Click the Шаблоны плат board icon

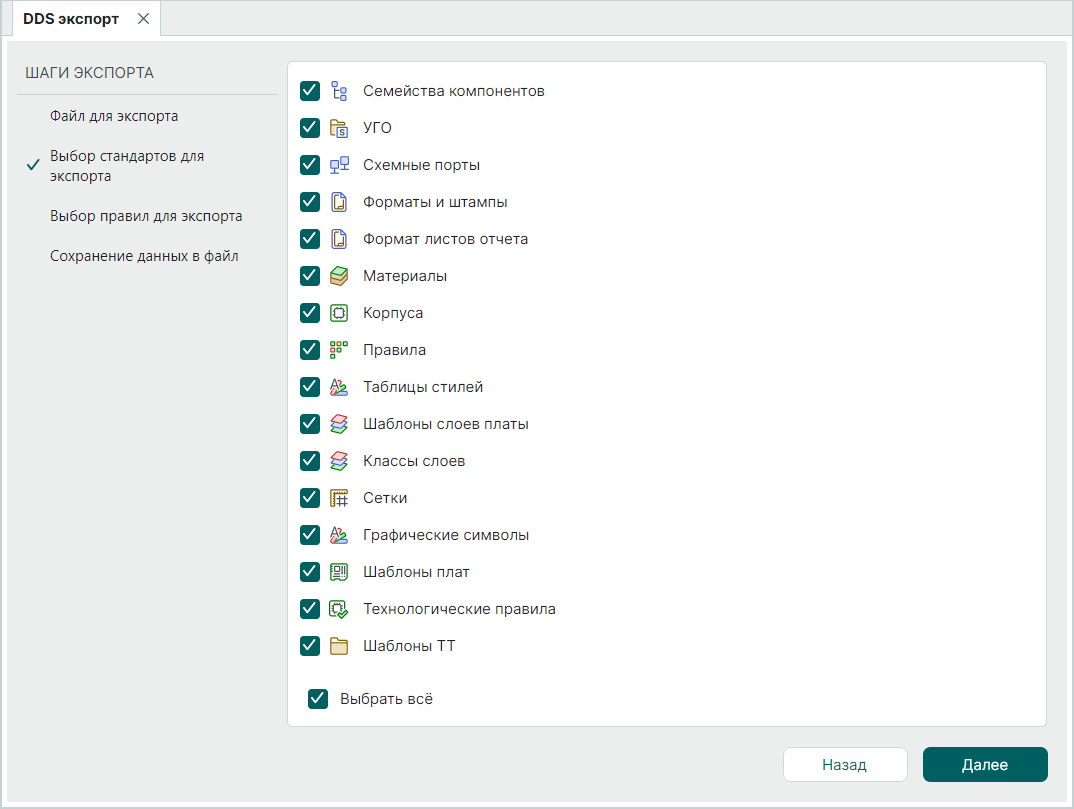coord(339,572)
